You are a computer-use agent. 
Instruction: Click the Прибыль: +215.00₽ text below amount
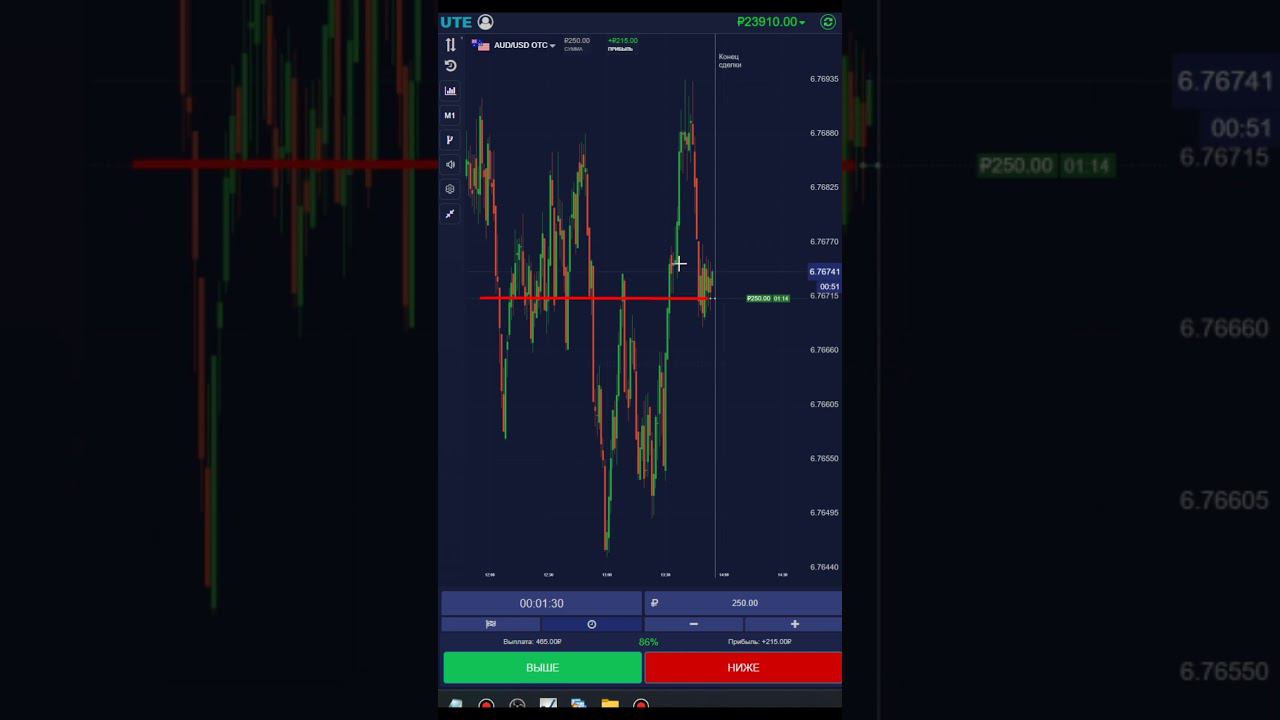coord(760,642)
